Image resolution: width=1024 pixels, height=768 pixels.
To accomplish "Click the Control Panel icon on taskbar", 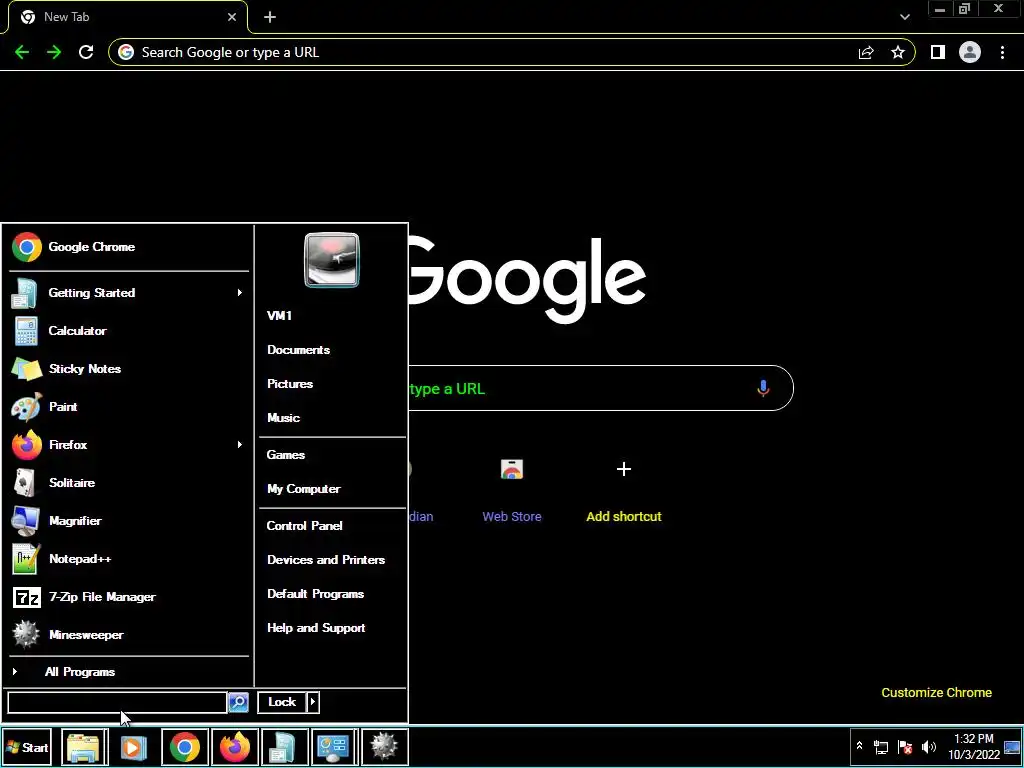I will coord(334,747).
